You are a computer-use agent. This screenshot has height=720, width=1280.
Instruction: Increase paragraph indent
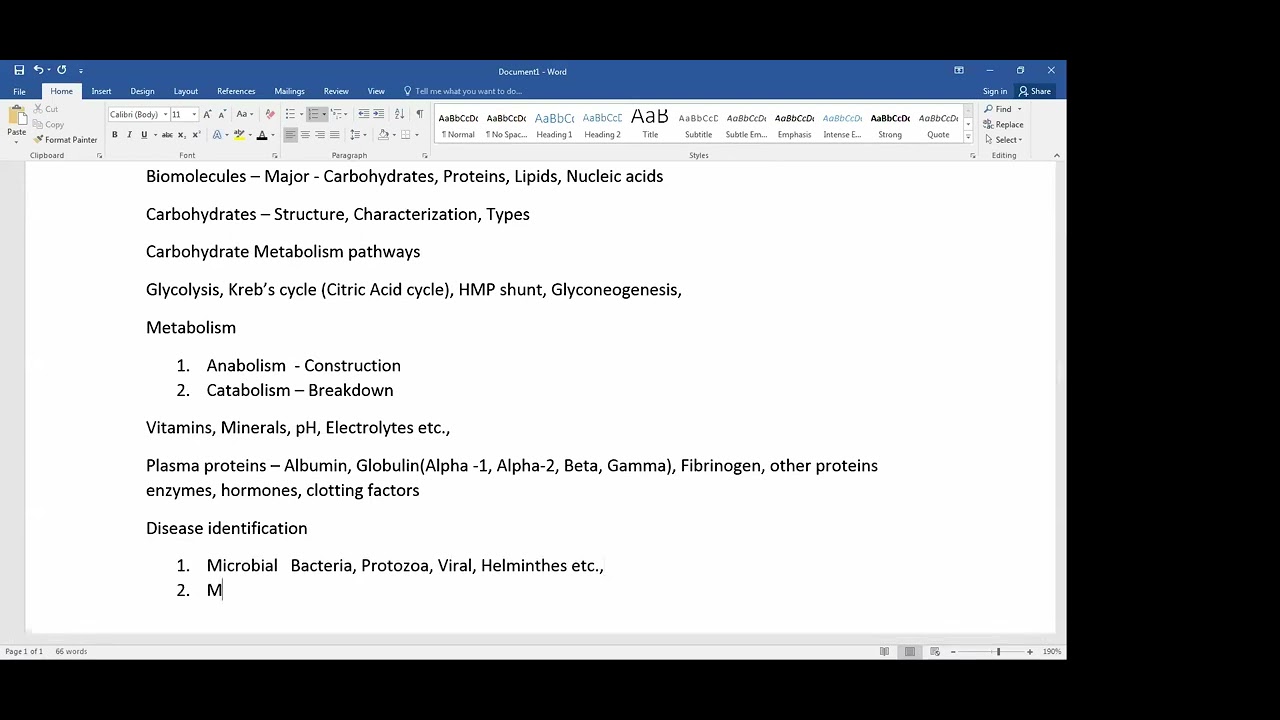click(x=378, y=114)
